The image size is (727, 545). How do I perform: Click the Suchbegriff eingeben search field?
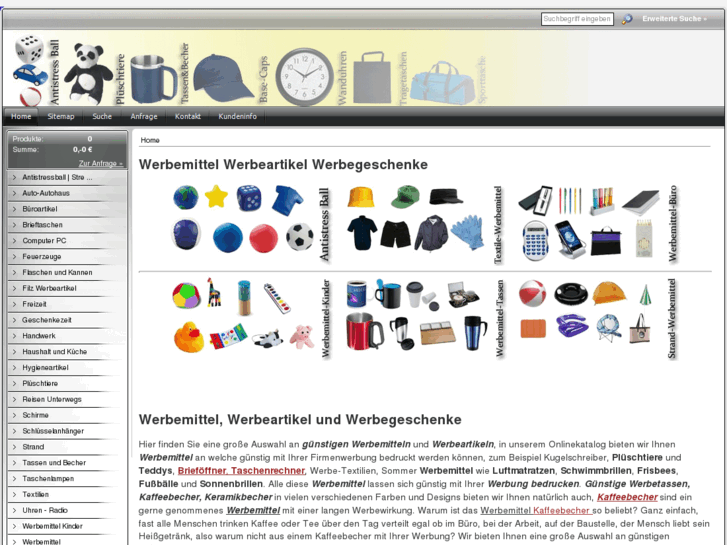click(577, 19)
